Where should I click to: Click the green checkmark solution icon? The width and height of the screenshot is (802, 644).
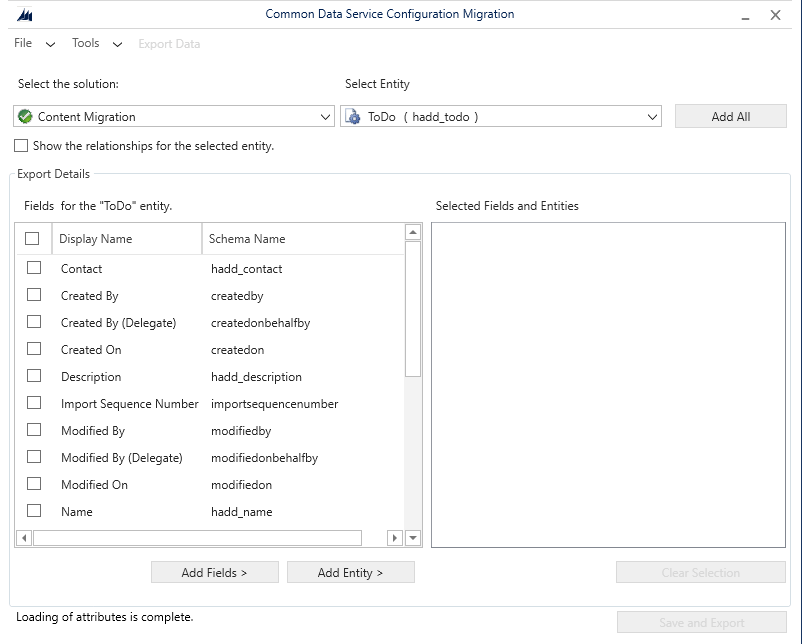pos(25,117)
